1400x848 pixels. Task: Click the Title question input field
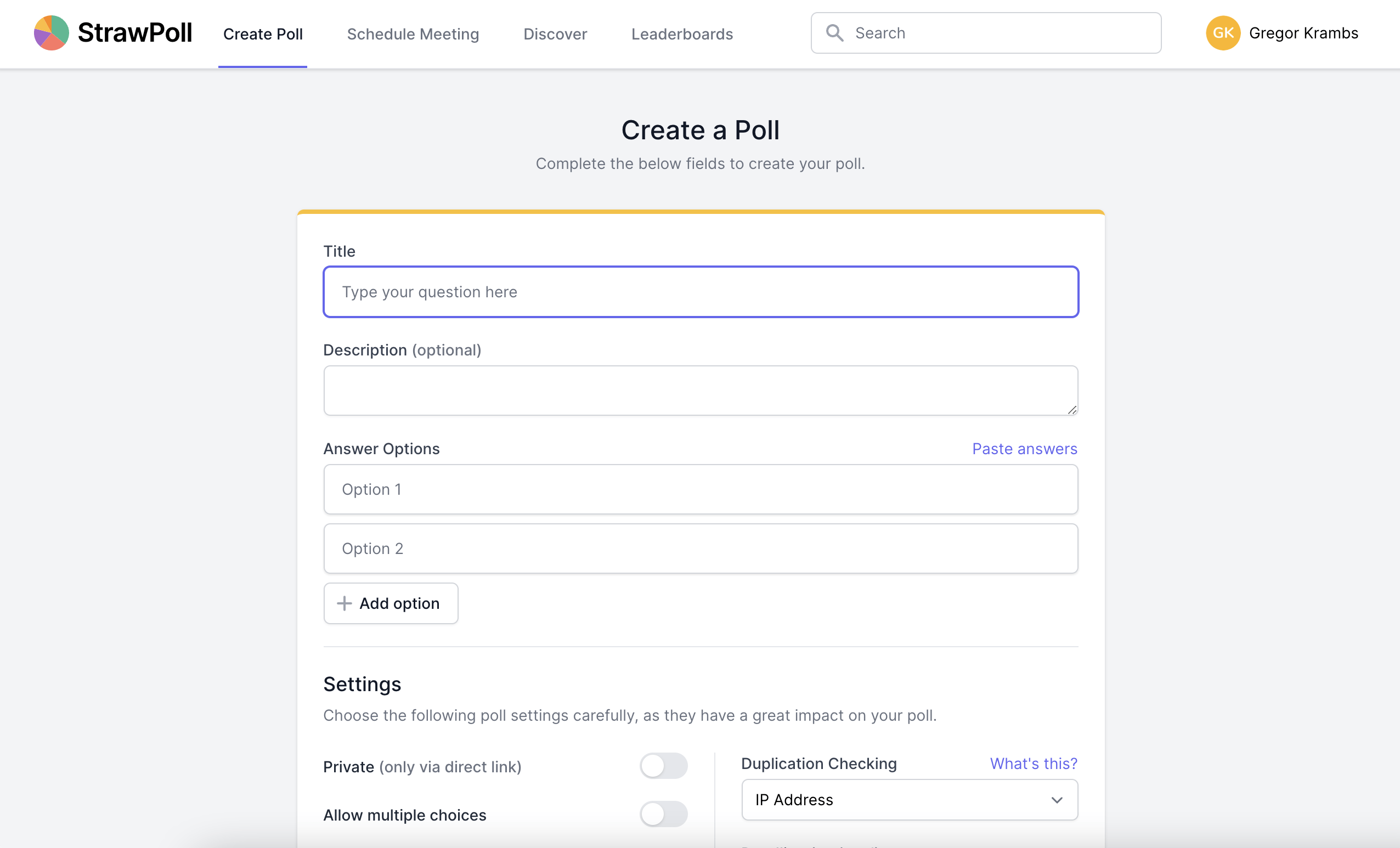700,291
